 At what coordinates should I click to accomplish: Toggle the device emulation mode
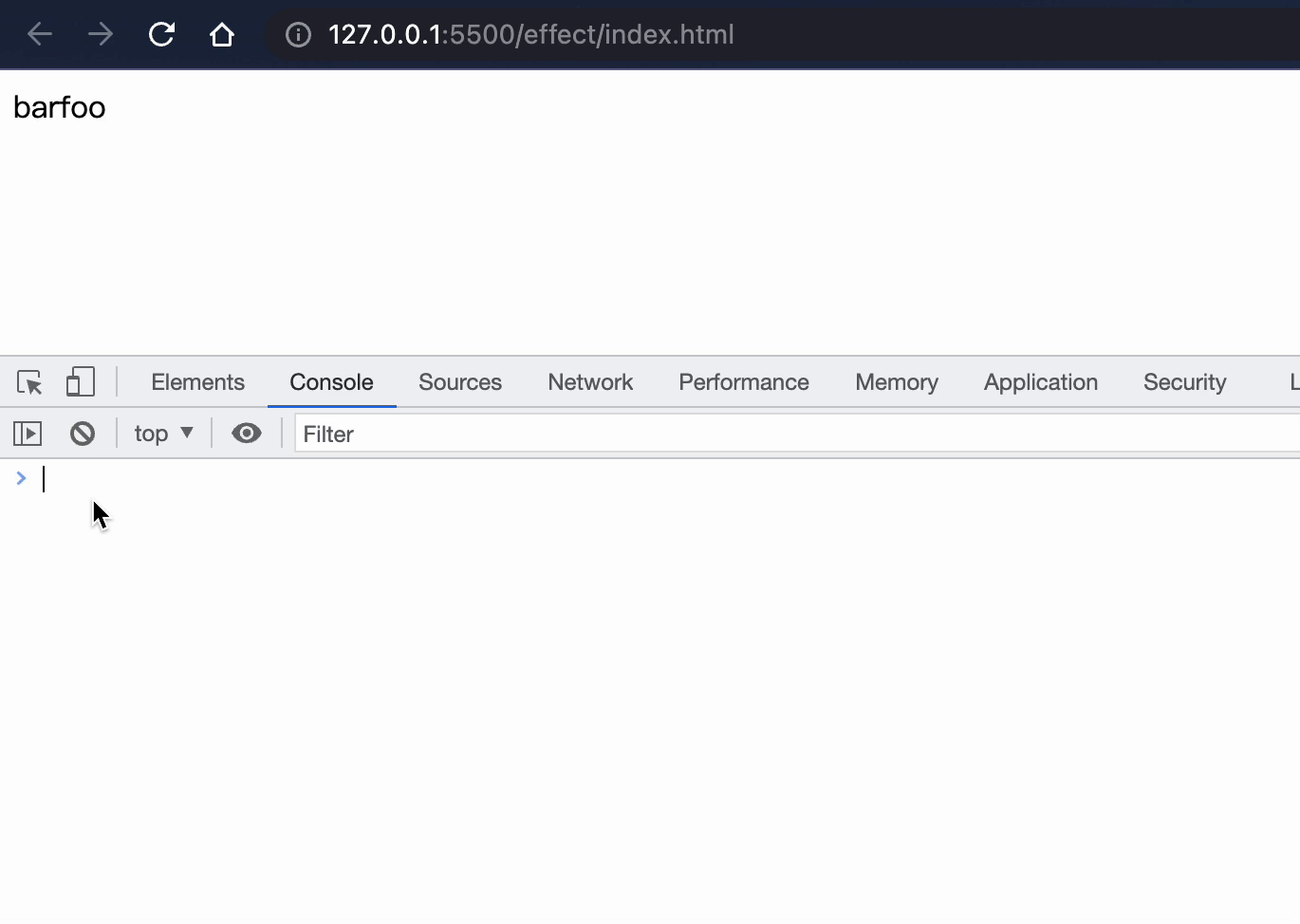tap(80, 381)
